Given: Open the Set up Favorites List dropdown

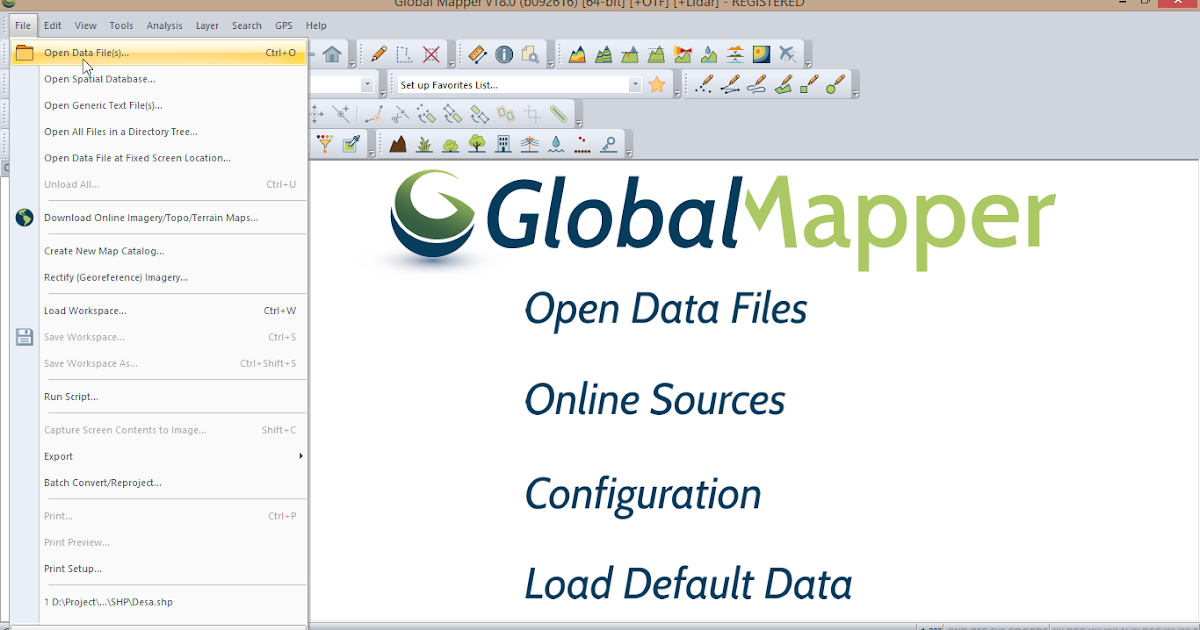Looking at the screenshot, I should tap(634, 85).
